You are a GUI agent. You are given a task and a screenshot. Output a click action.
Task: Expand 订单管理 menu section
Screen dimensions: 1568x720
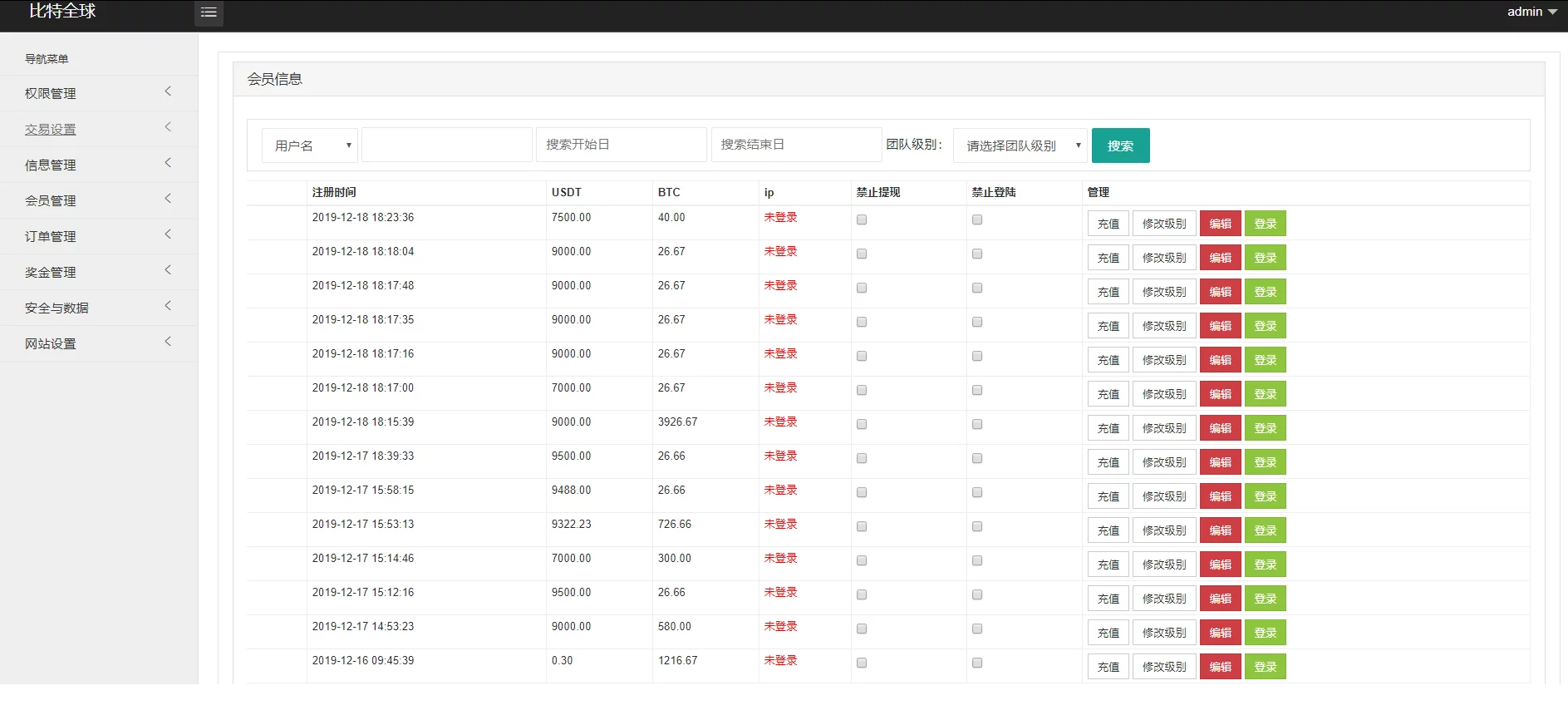[x=99, y=236]
